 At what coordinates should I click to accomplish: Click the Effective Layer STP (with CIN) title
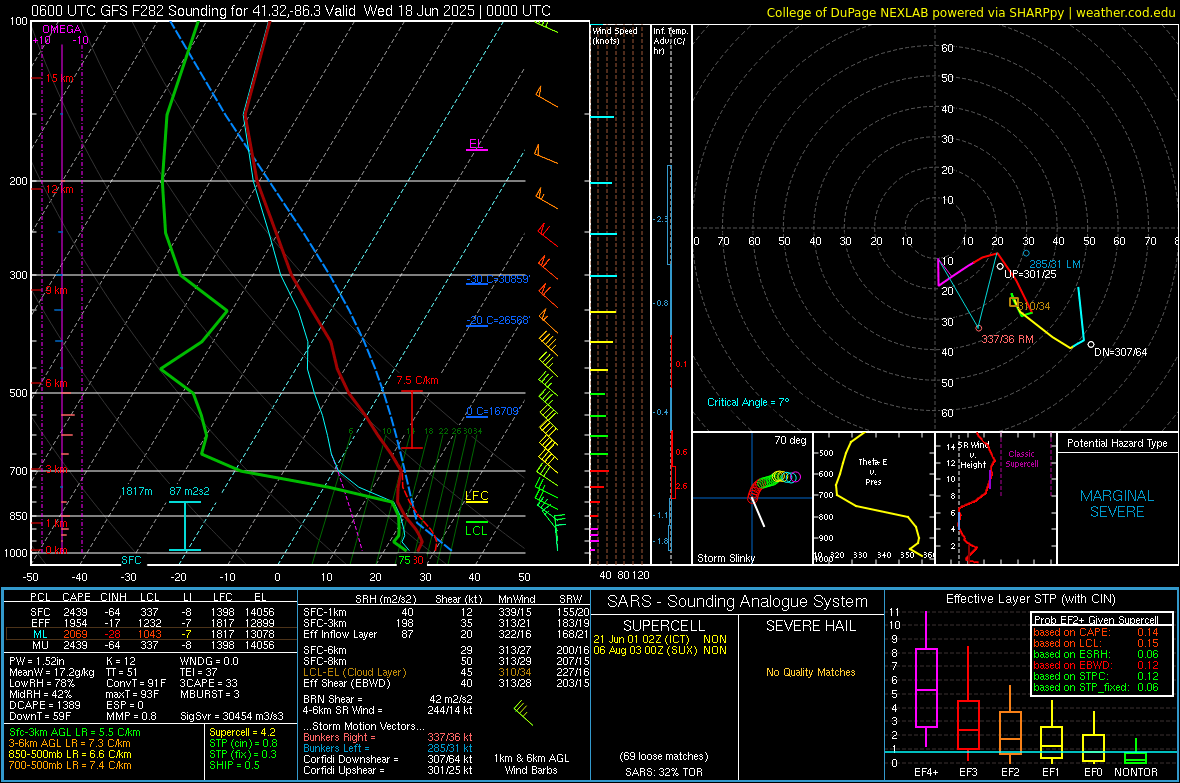point(1031,599)
